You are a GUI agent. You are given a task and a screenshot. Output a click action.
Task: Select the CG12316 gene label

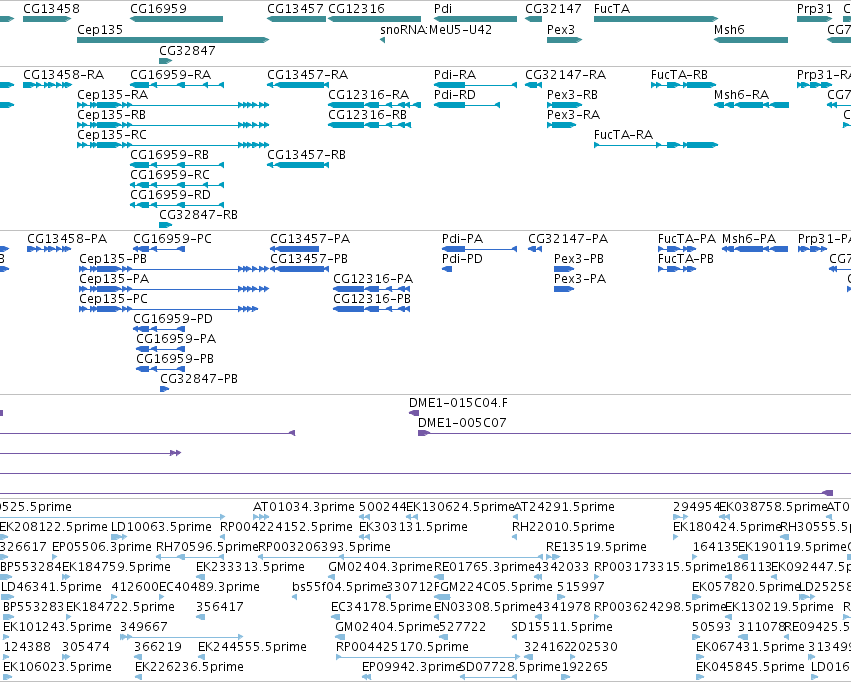357,9
